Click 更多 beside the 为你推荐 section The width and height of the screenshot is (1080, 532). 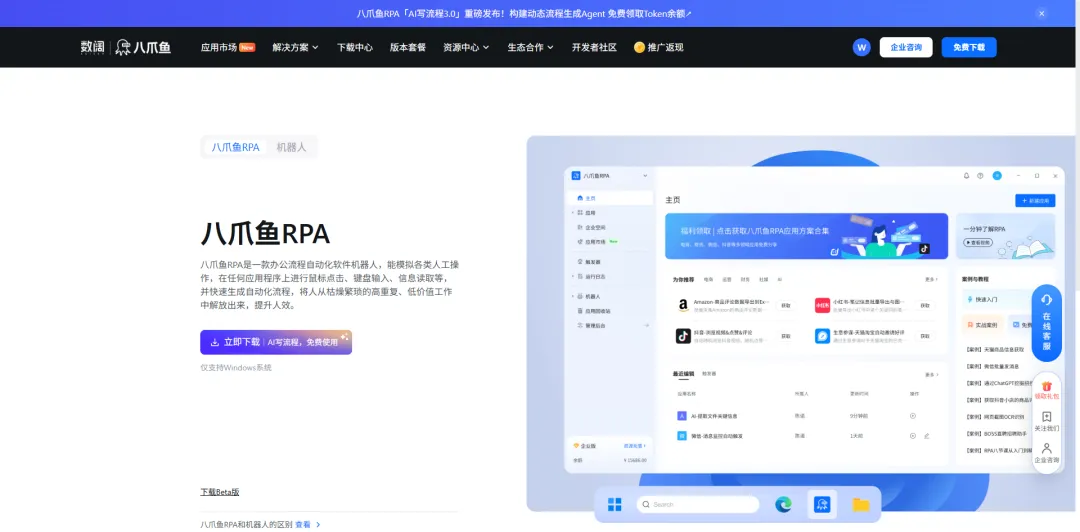(931, 280)
